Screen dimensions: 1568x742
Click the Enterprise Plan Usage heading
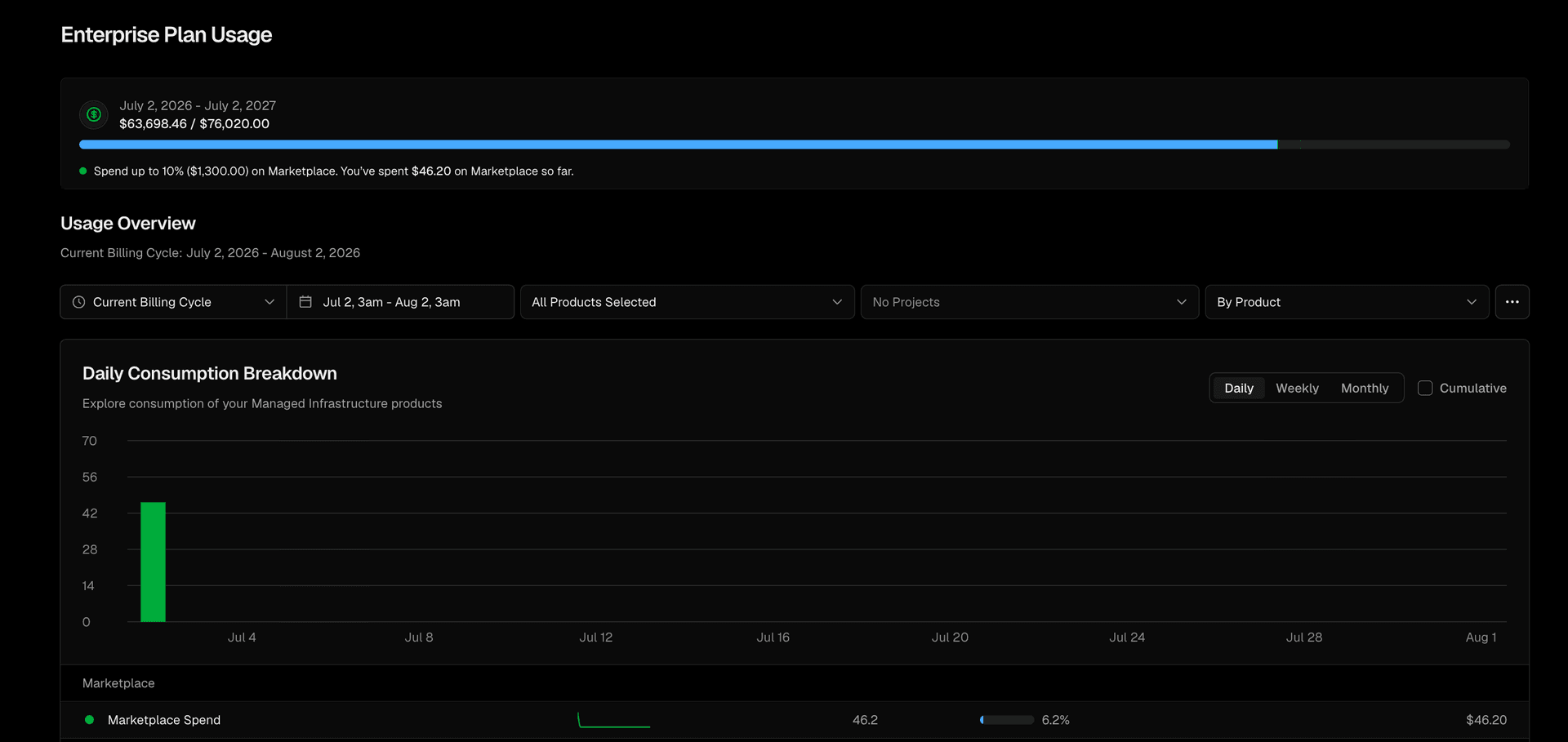(167, 35)
